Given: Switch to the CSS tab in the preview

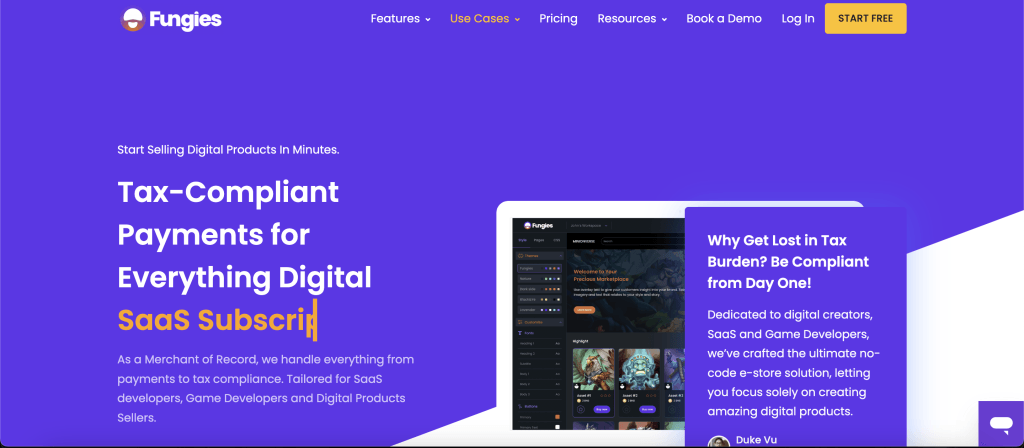Looking at the screenshot, I should click(x=556, y=240).
